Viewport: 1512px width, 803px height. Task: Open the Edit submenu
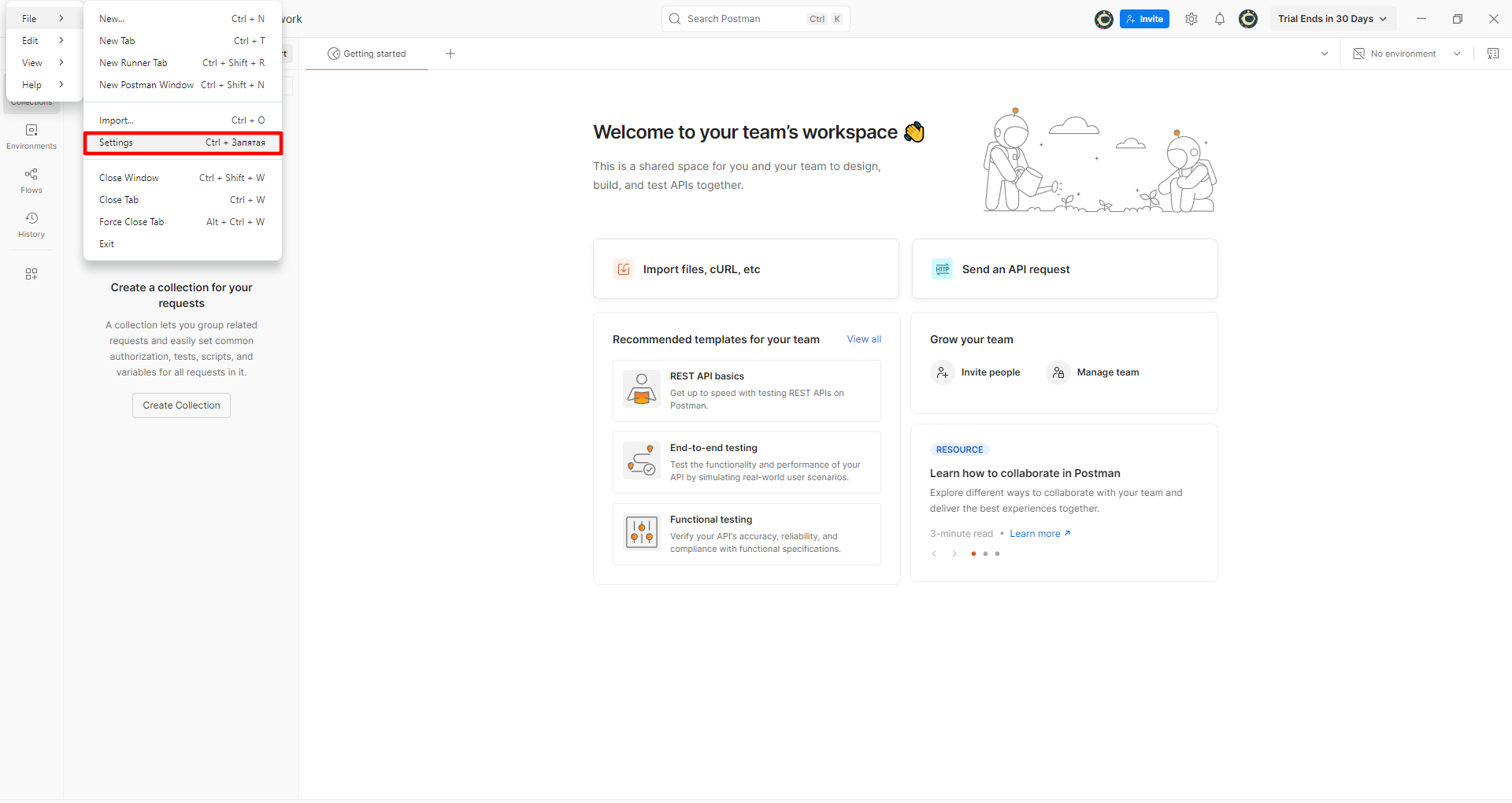pos(43,41)
